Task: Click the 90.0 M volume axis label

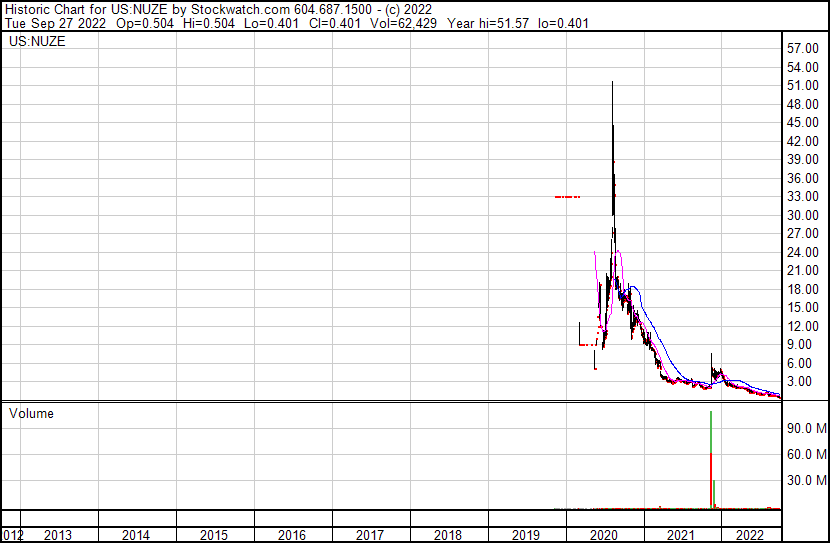Action: coord(804,428)
